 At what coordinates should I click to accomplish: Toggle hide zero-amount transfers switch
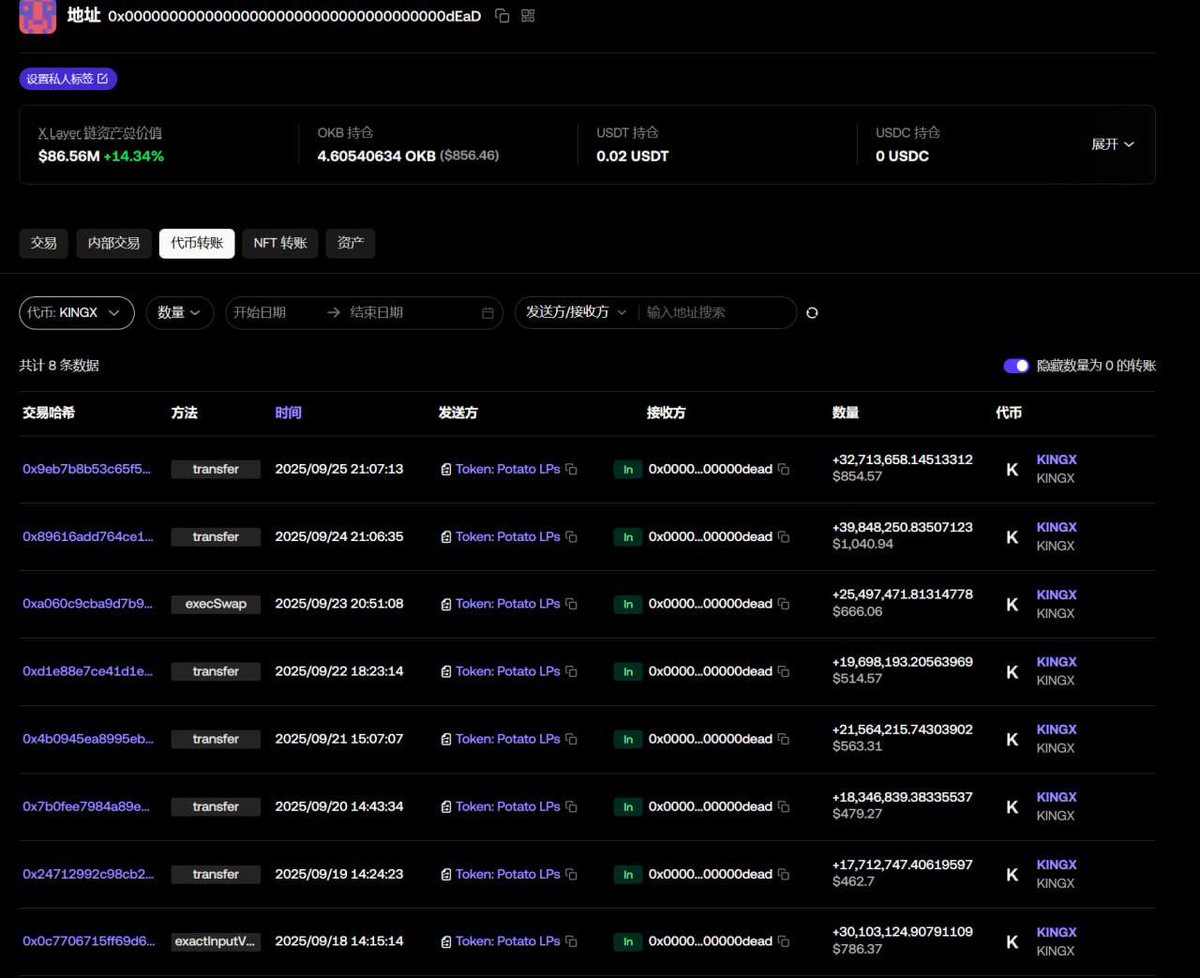(1016, 366)
